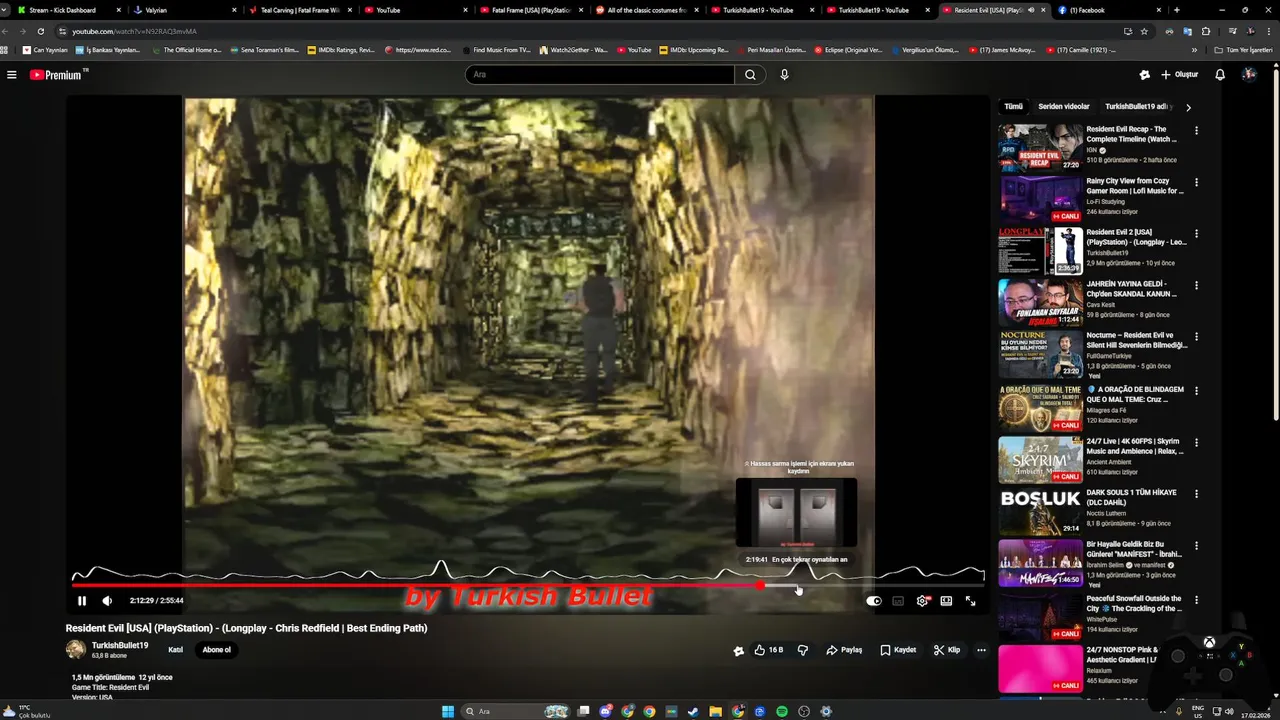This screenshot has width=1280, height=720.
Task: Open the Resident Evil Recap video thumbnail
Action: pos(1040,148)
